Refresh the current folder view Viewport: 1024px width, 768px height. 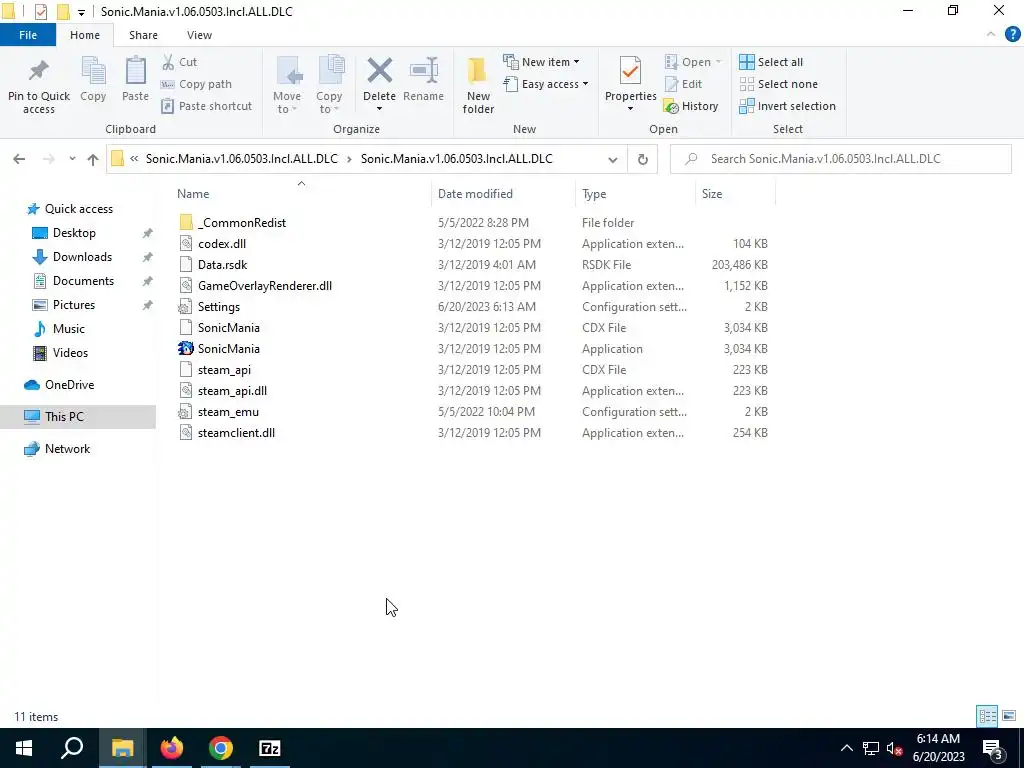point(643,159)
